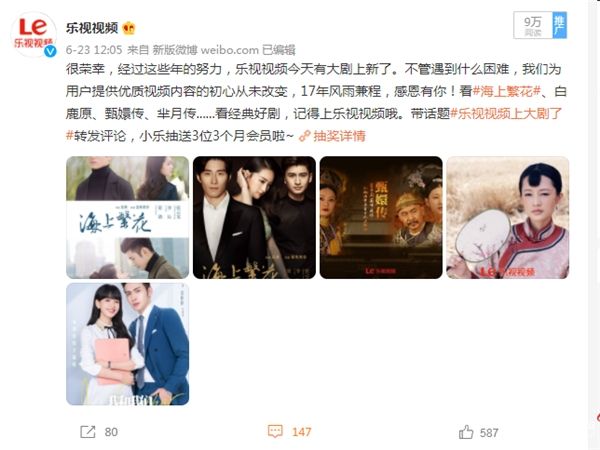This screenshot has height=450, width=600.
Task: Click the 9万 reading count box
Action: (533, 25)
